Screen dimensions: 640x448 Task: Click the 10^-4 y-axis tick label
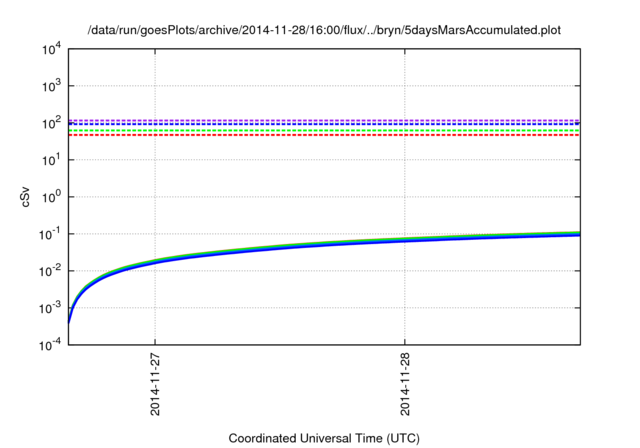click(50, 345)
